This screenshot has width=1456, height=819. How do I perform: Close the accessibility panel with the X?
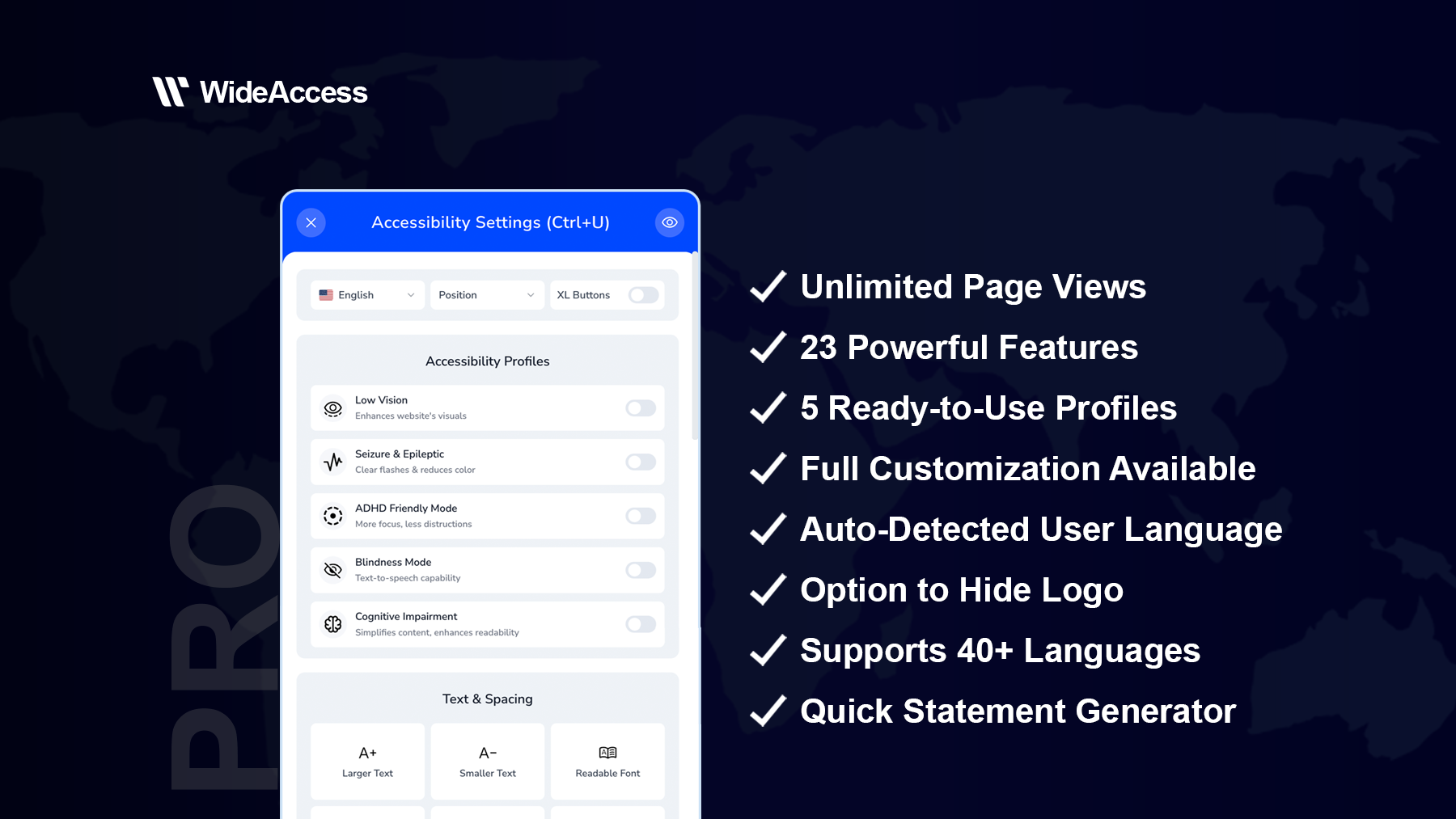pyautogui.click(x=311, y=222)
